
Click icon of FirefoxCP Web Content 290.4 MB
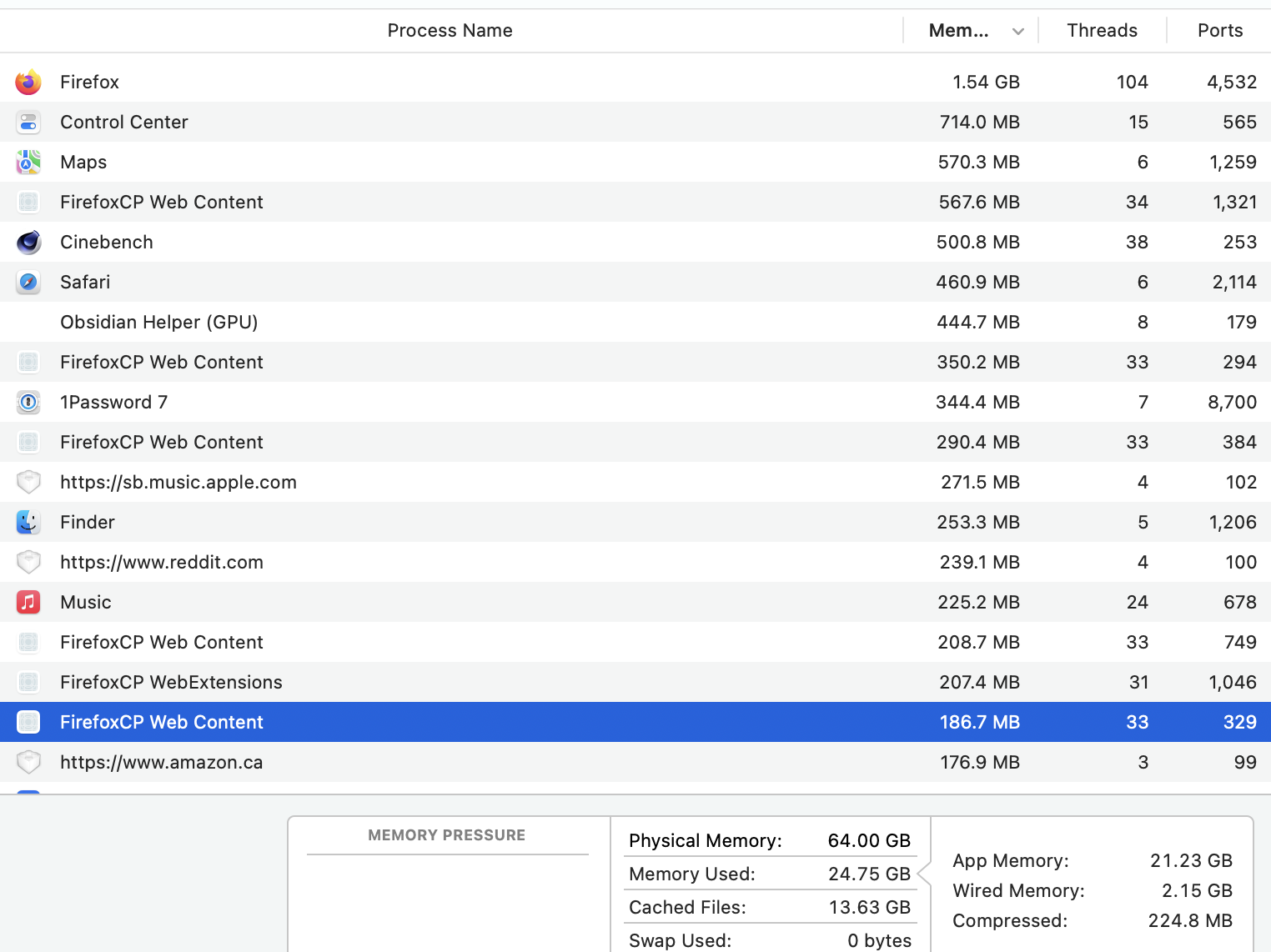28,442
